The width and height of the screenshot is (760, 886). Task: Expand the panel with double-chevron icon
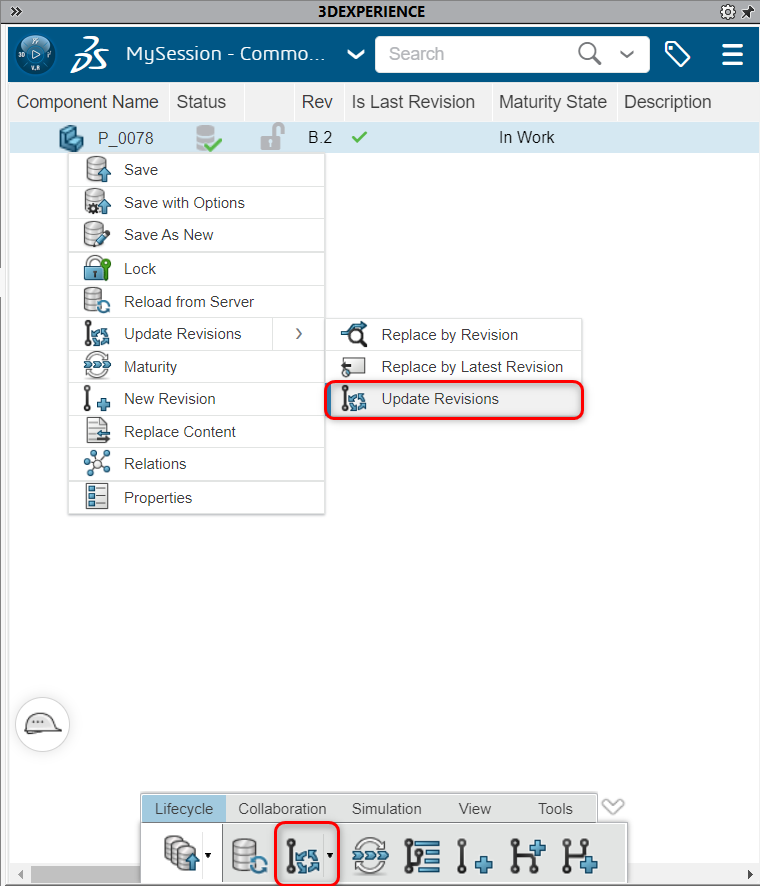click(16, 11)
